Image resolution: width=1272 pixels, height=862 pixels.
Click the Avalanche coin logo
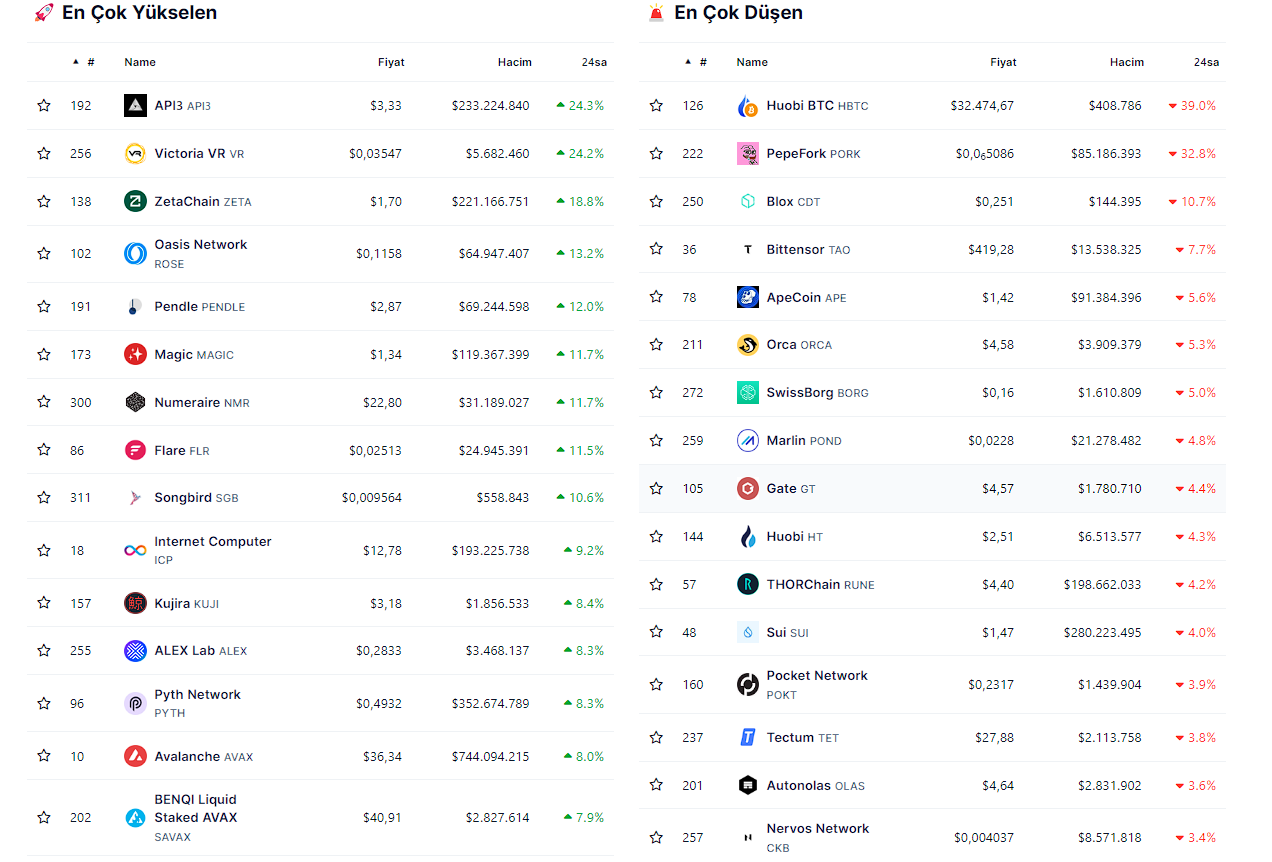coord(135,756)
